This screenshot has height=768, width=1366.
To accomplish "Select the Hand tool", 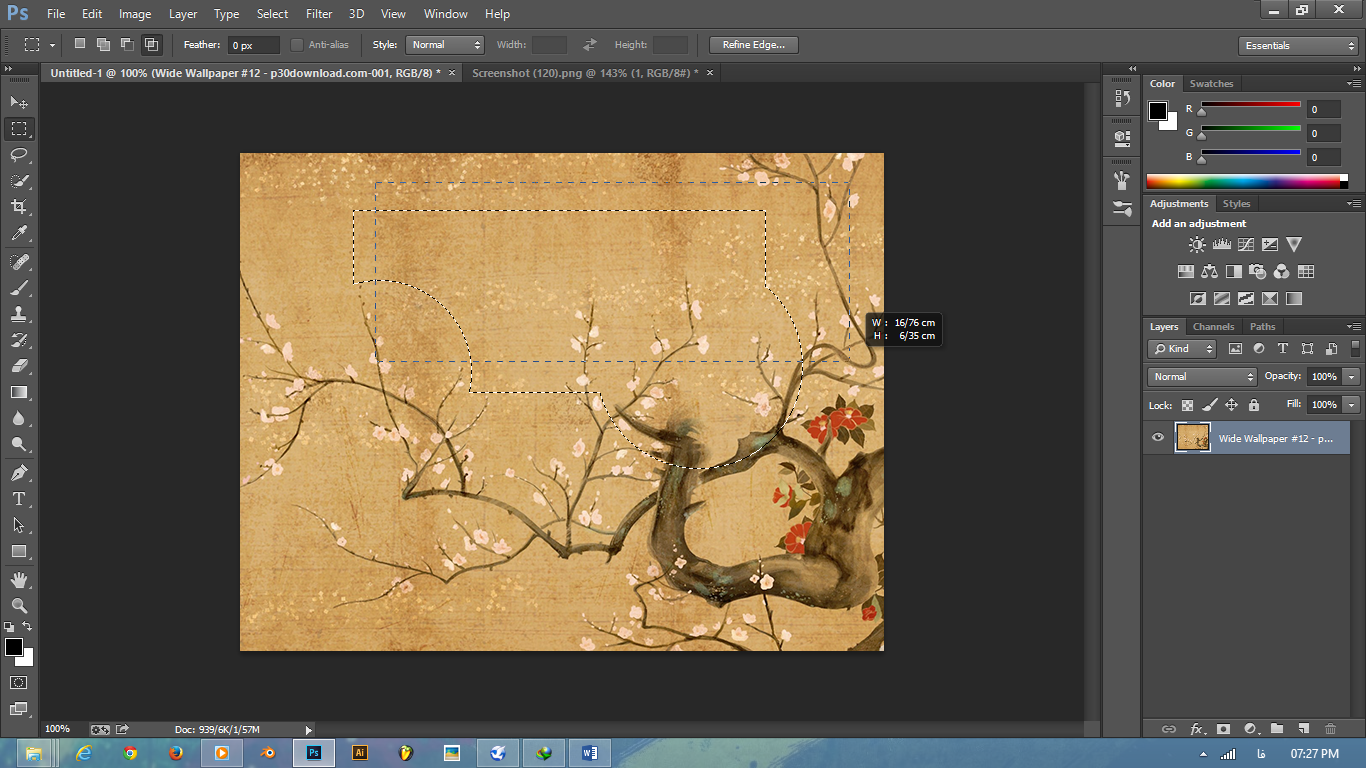I will (x=19, y=580).
